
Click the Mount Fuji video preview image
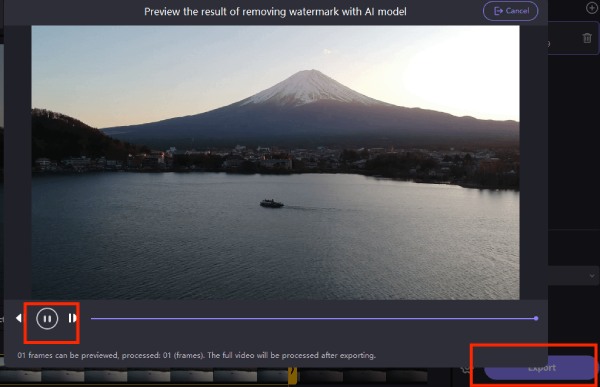[276, 162]
